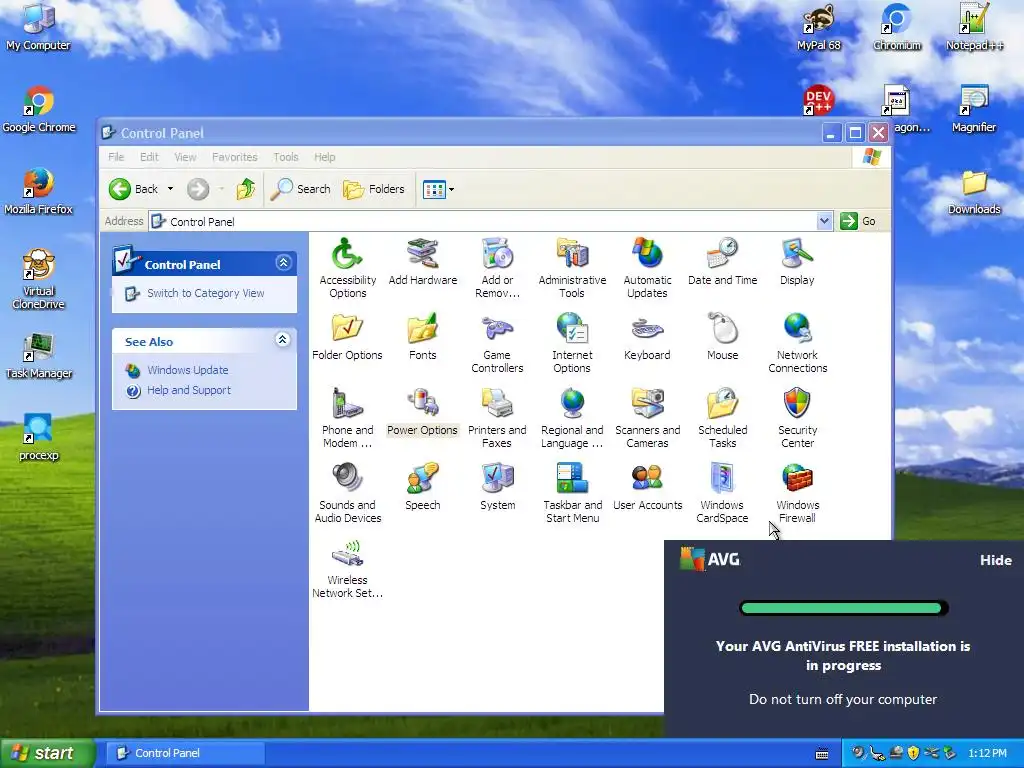Collapse the See Also section

282,340
